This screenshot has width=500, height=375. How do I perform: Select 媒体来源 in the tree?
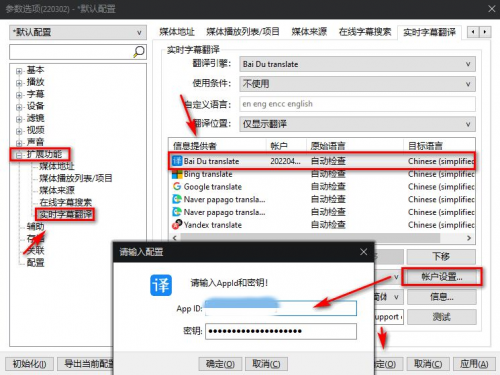point(57,190)
